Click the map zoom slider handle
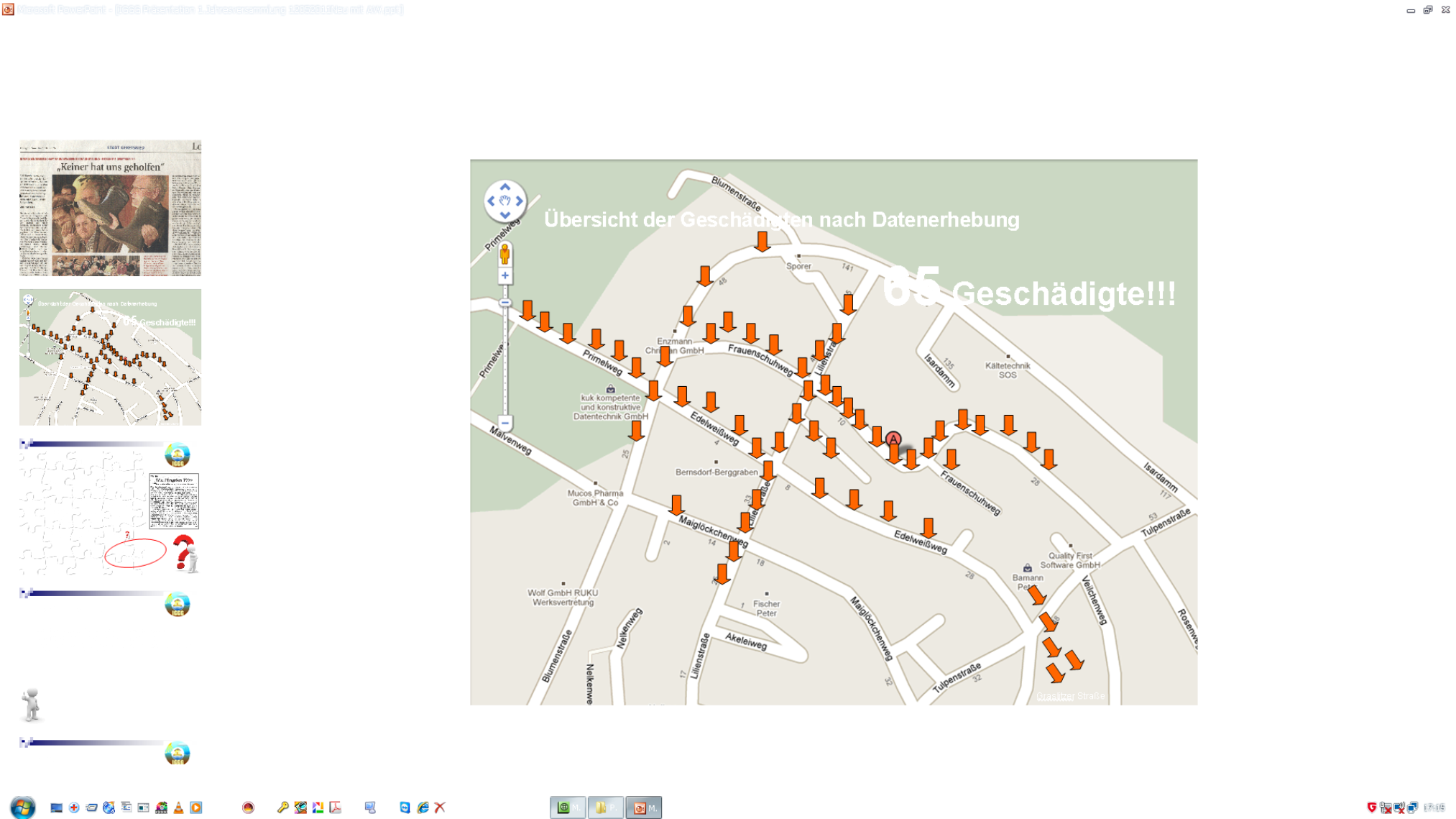 click(x=504, y=303)
